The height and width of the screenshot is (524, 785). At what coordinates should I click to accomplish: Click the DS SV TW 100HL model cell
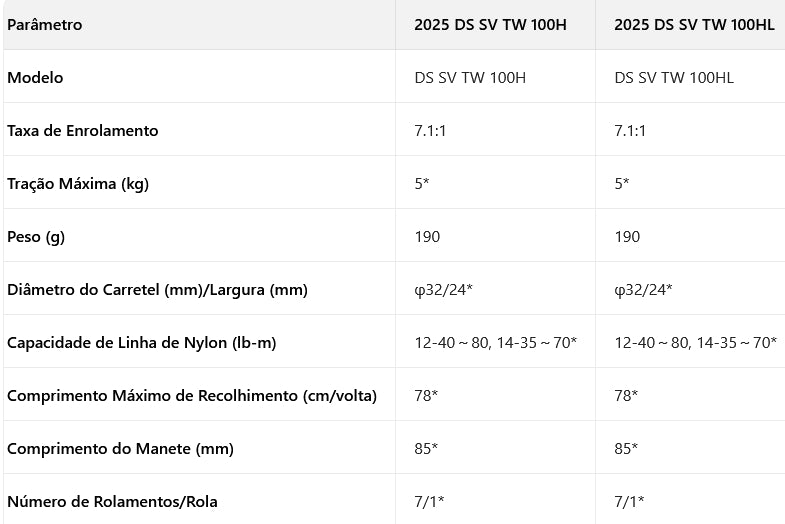(674, 77)
